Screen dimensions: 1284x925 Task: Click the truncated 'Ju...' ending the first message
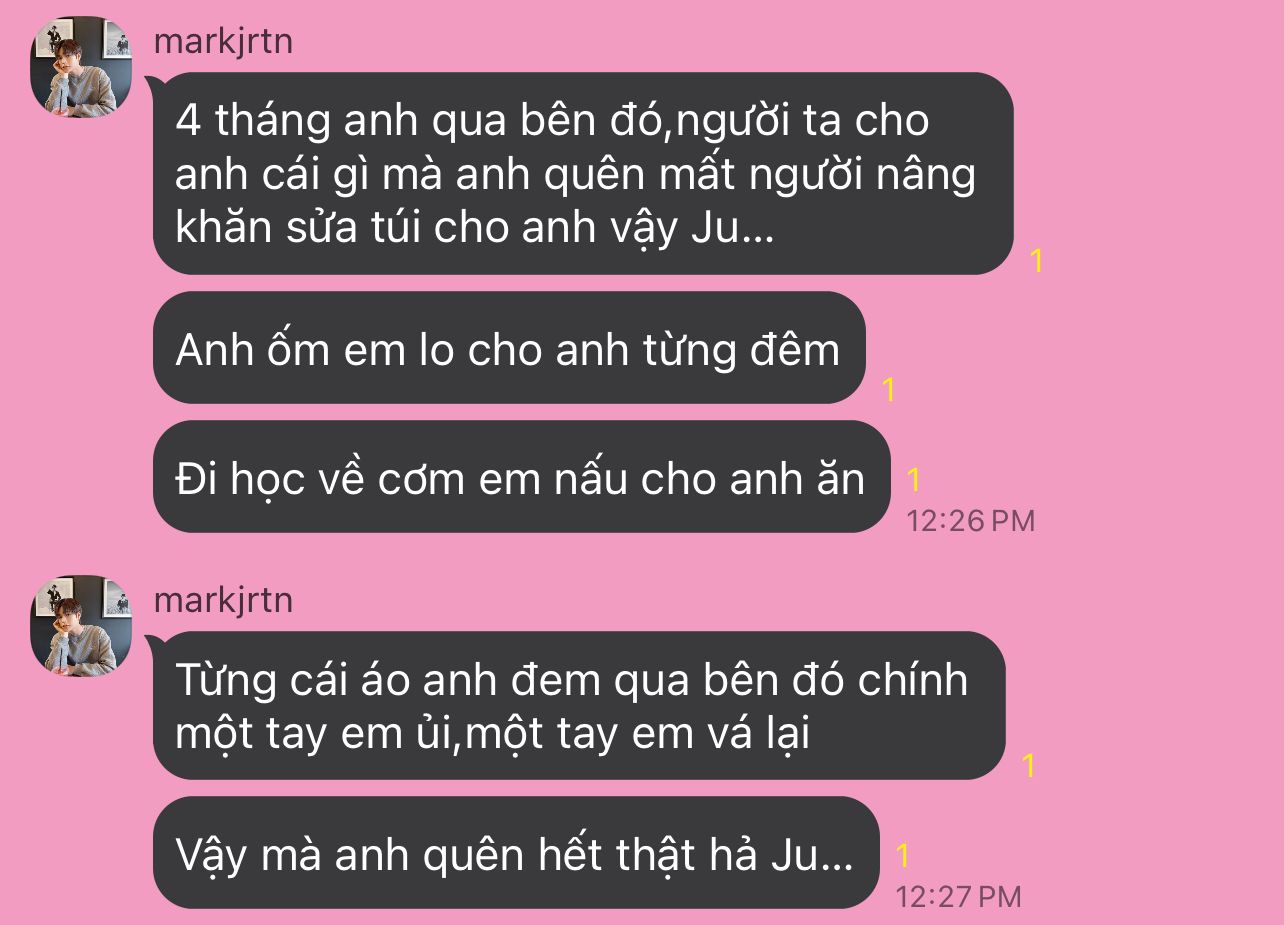[x=732, y=229]
